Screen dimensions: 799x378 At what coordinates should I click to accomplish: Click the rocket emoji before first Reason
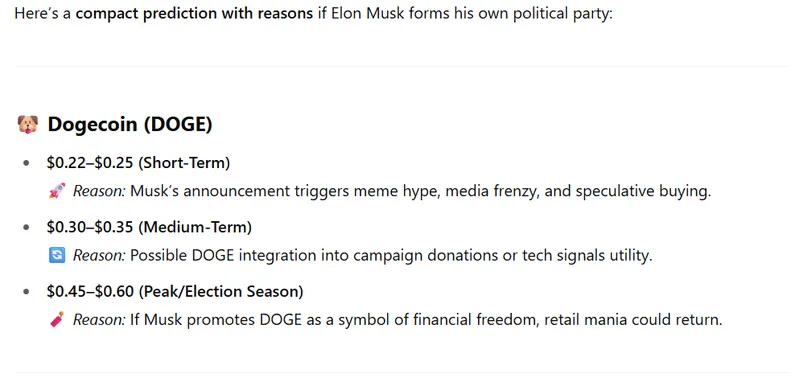click(x=57, y=192)
